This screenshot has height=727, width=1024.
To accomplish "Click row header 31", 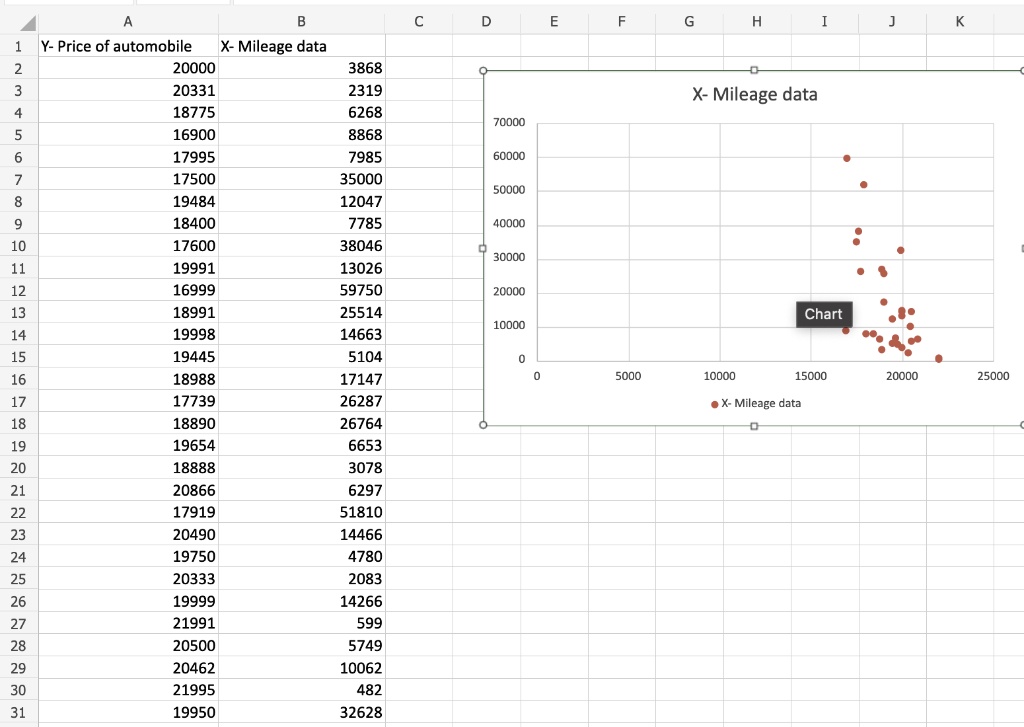I will click(18, 712).
